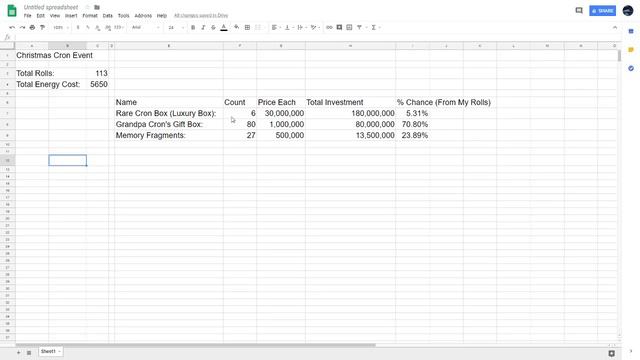Star the spreadsheet
This screenshot has height=360, width=640.
pyautogui.click(x=87, y=7)
